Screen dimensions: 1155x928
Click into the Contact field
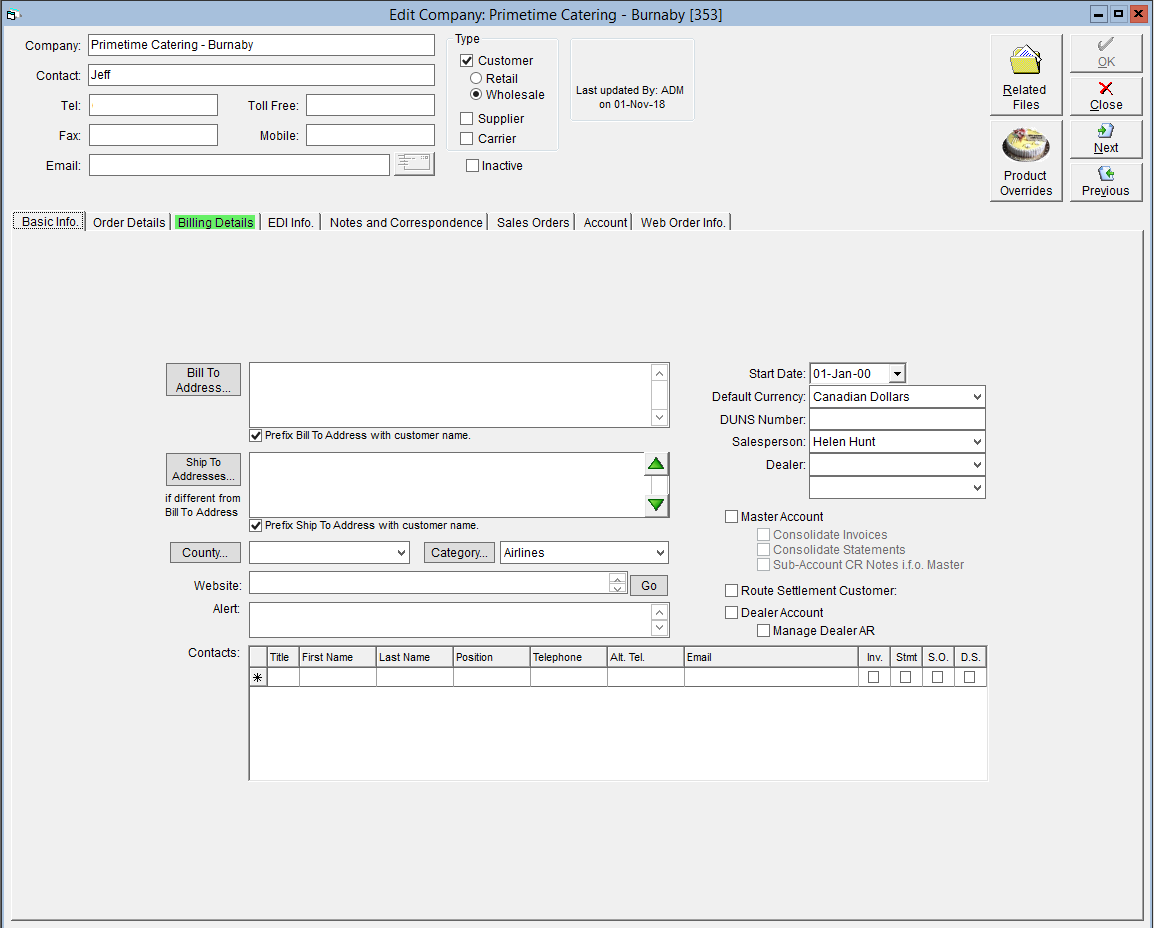click(x=261, y=75)
